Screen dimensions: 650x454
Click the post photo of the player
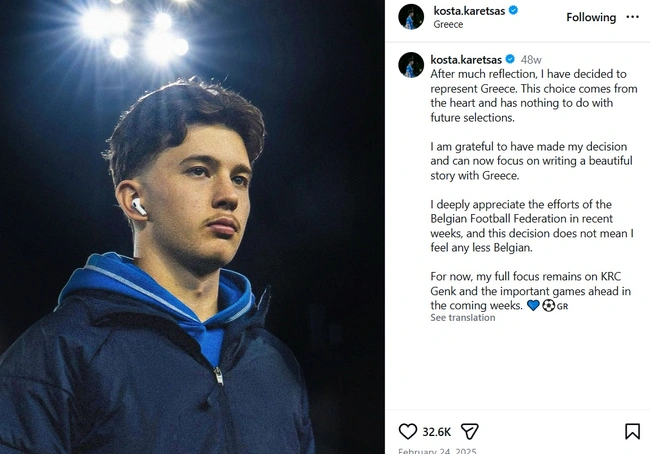coord(192,227)
